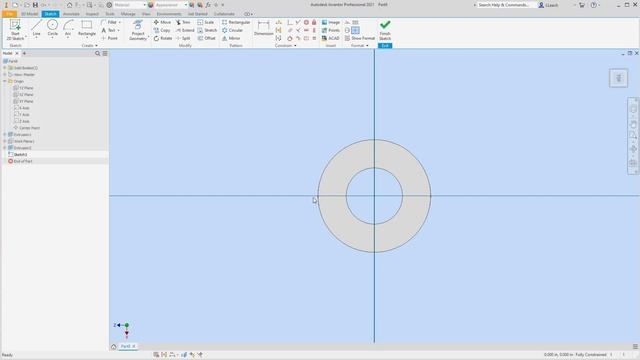Choose the Fillet tool

(109, 22)
